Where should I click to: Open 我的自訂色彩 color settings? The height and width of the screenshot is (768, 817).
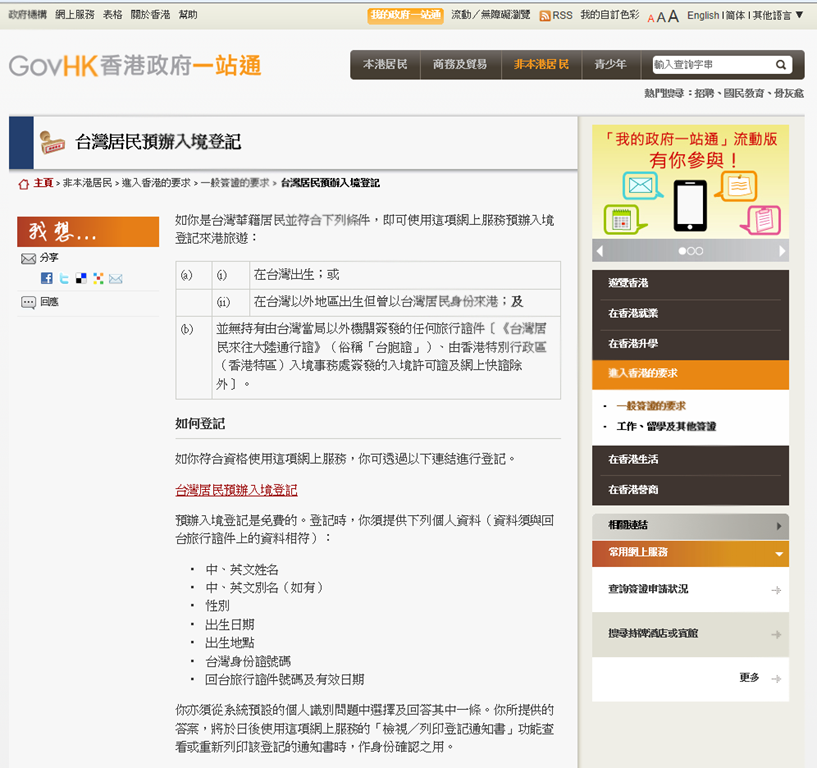click(610, 15)
